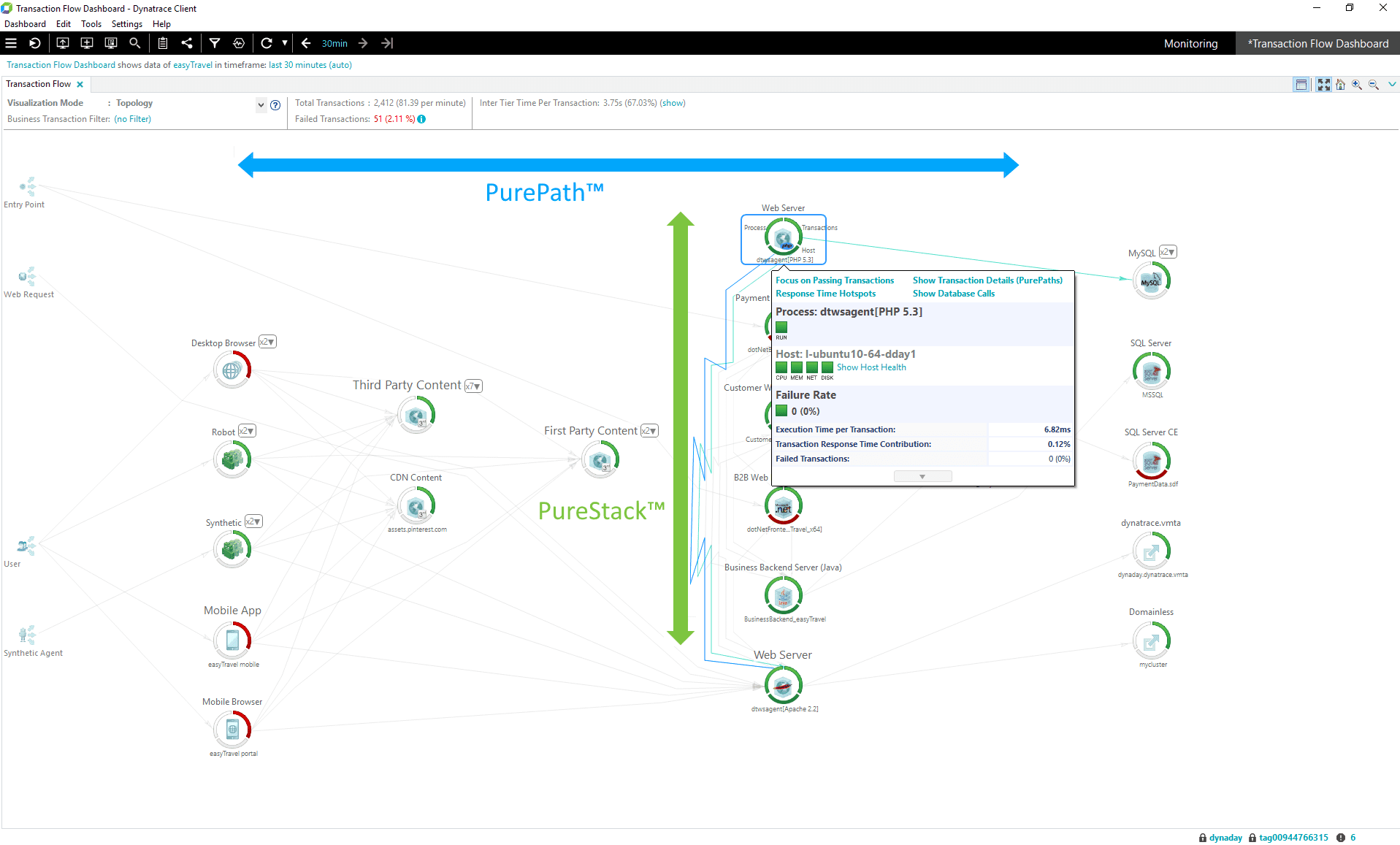Expand the Third Party Content x7 group
The image size is (1400, 845).
[473, 386]
